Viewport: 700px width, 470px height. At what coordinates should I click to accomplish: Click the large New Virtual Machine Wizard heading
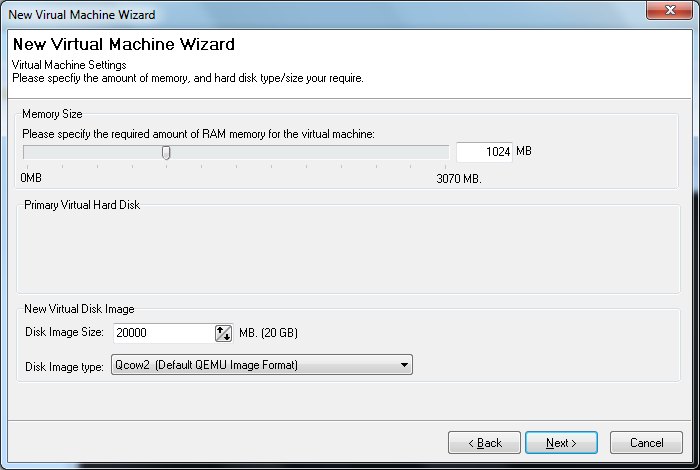[x=124, y=44]
